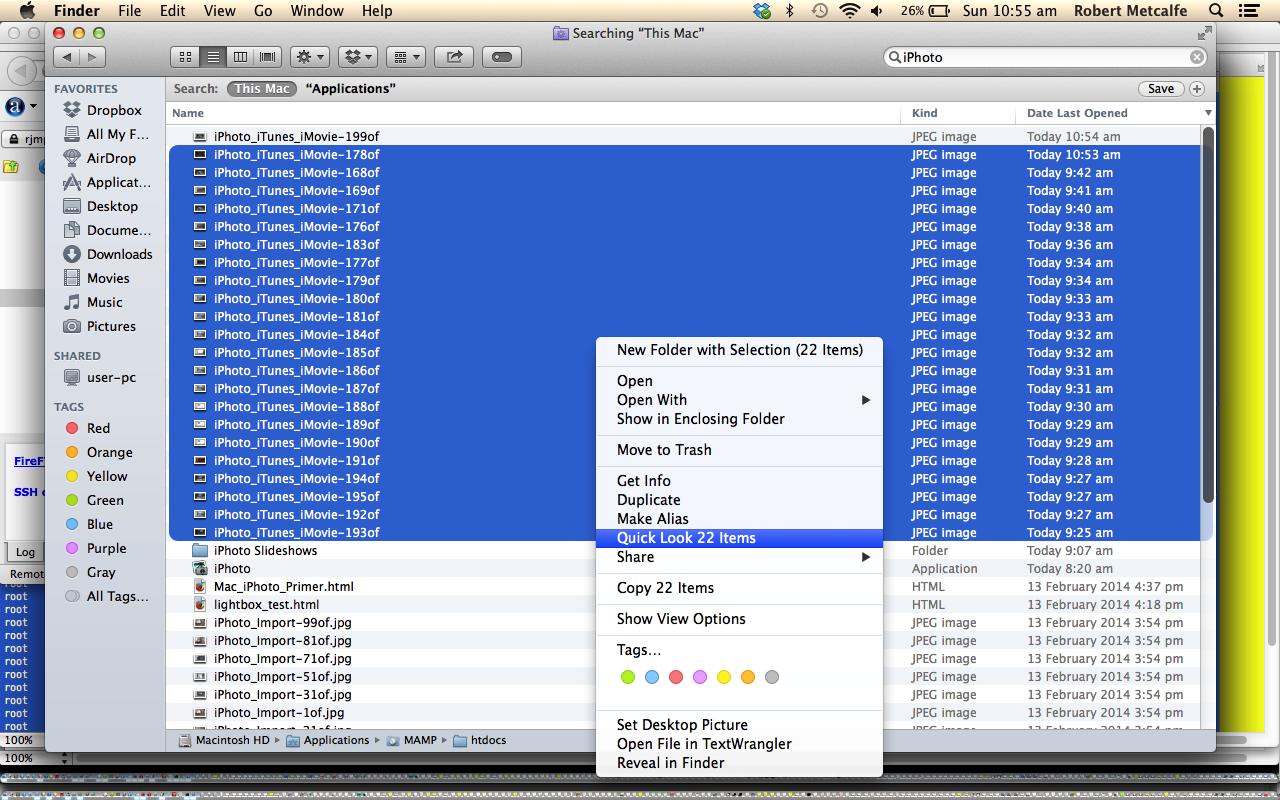Filter by Yellow tag in sidebar

pos(97,476)
